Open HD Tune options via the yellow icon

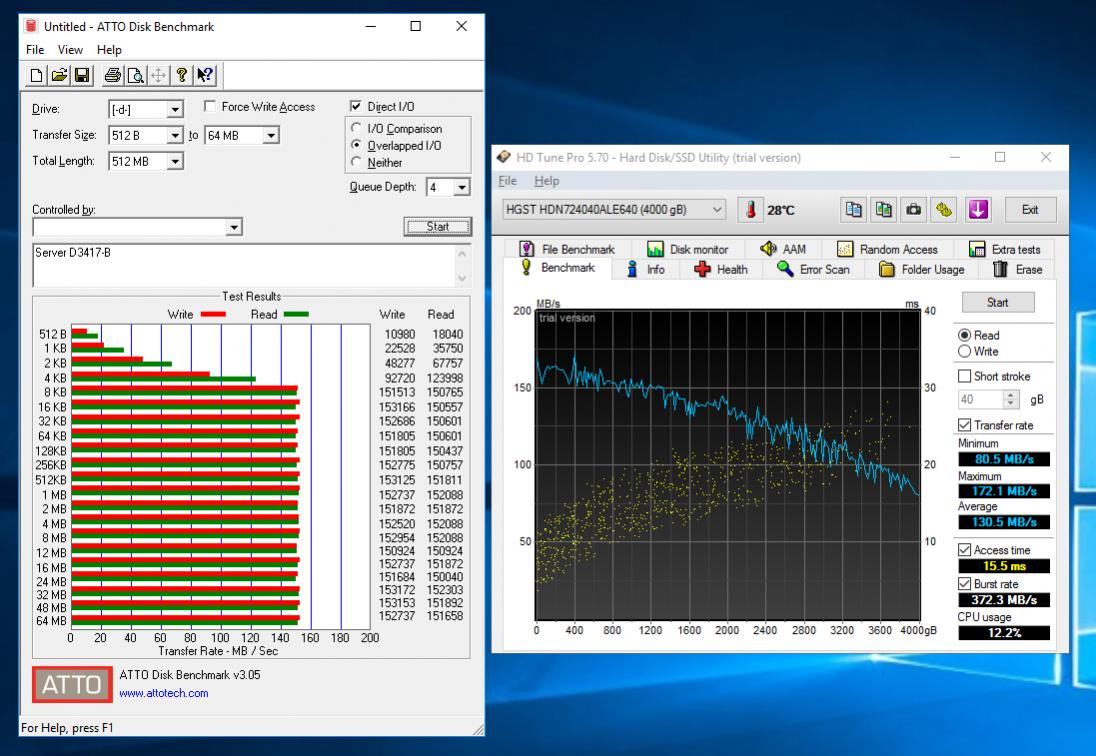[944, 210]
